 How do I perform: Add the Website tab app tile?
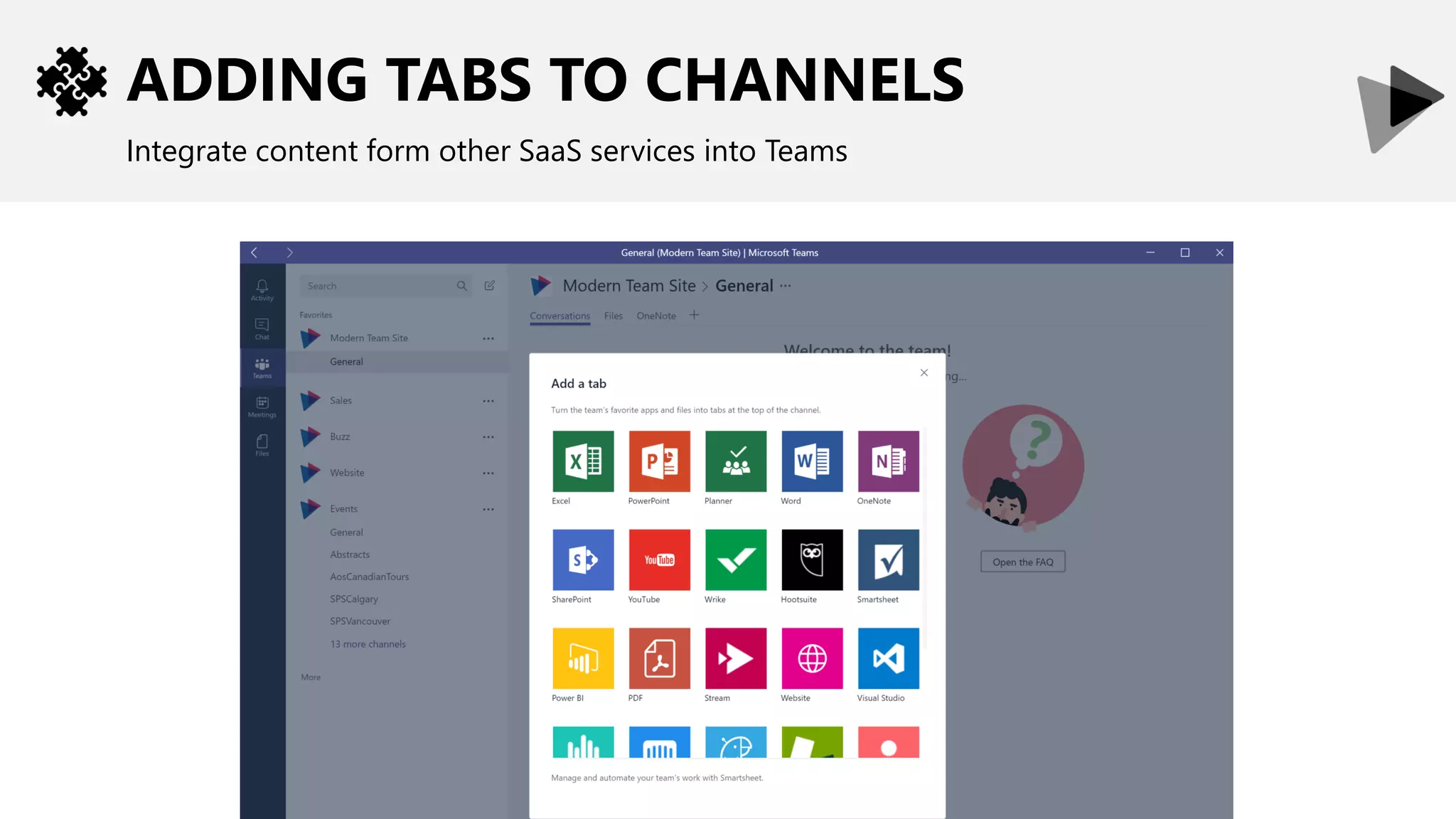[x=812, y=658]
